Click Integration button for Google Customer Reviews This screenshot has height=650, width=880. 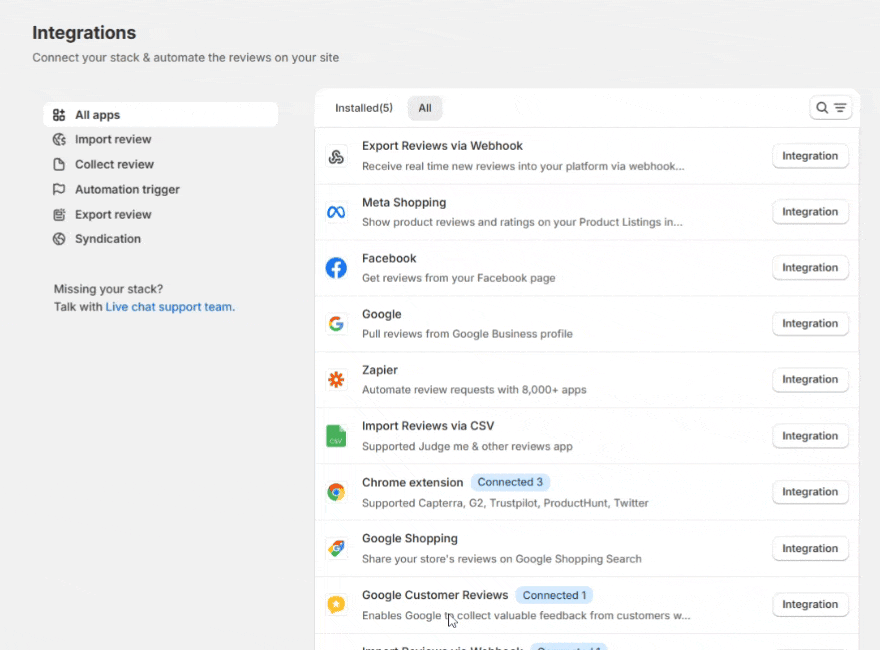click(x=810, y=605)
